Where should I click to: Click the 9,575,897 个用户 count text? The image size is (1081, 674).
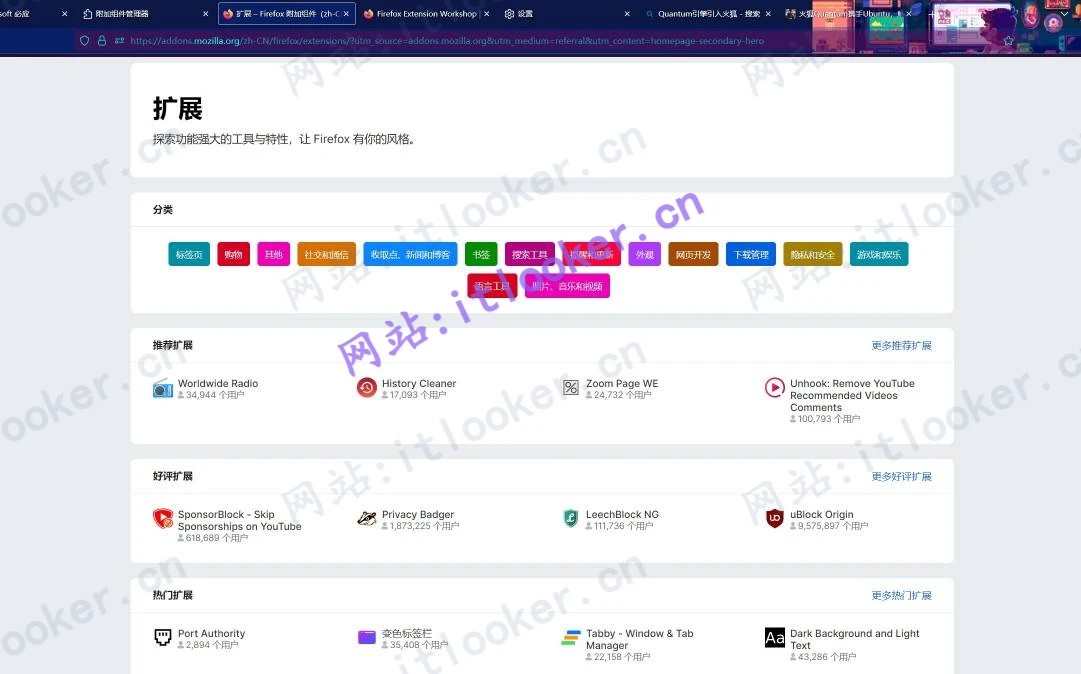click(x=833, y=526)
